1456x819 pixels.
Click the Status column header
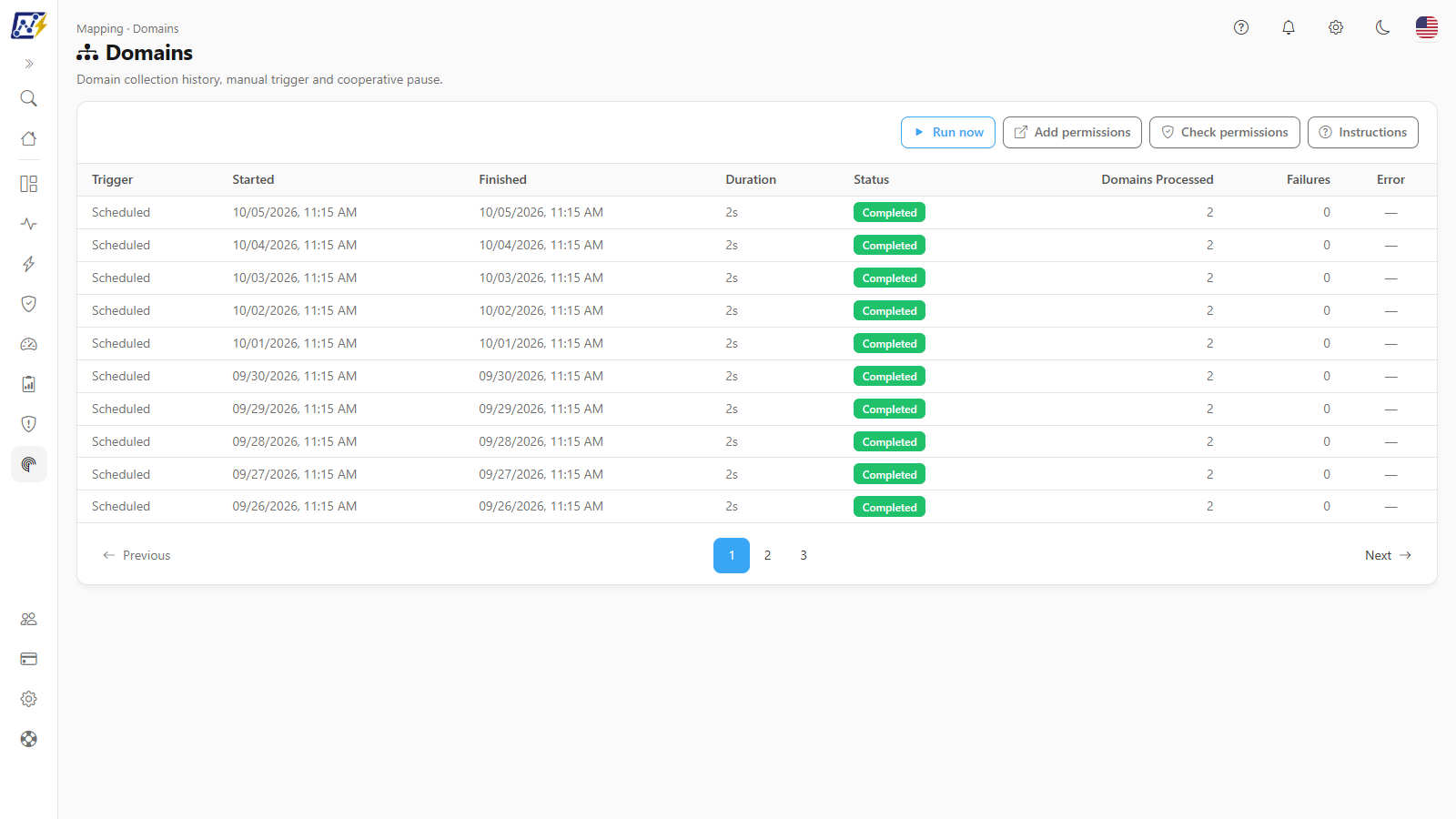click(x=871, y=179)
